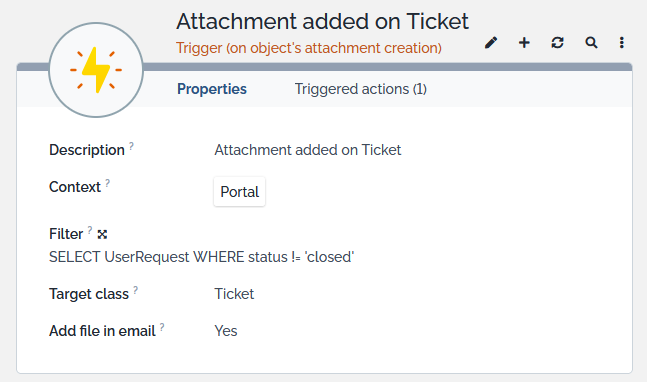Click the Portal context tag

click(x=239, y=192)
